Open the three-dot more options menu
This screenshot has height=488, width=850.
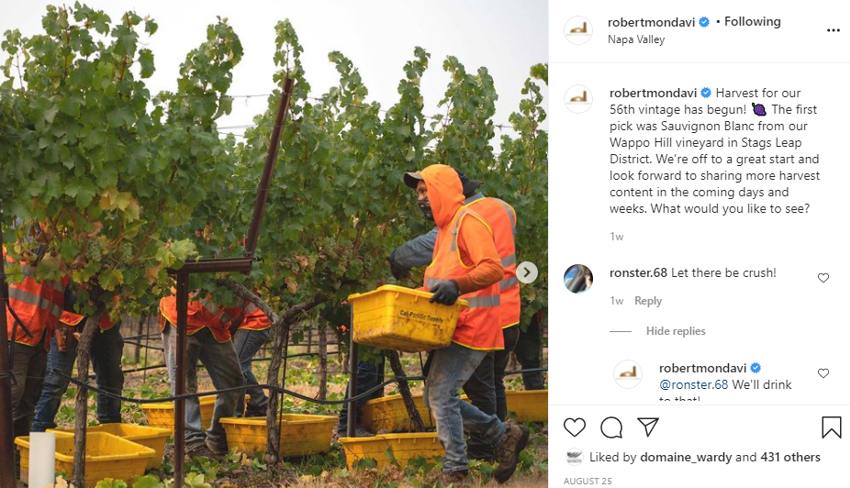tap(833, 30)
